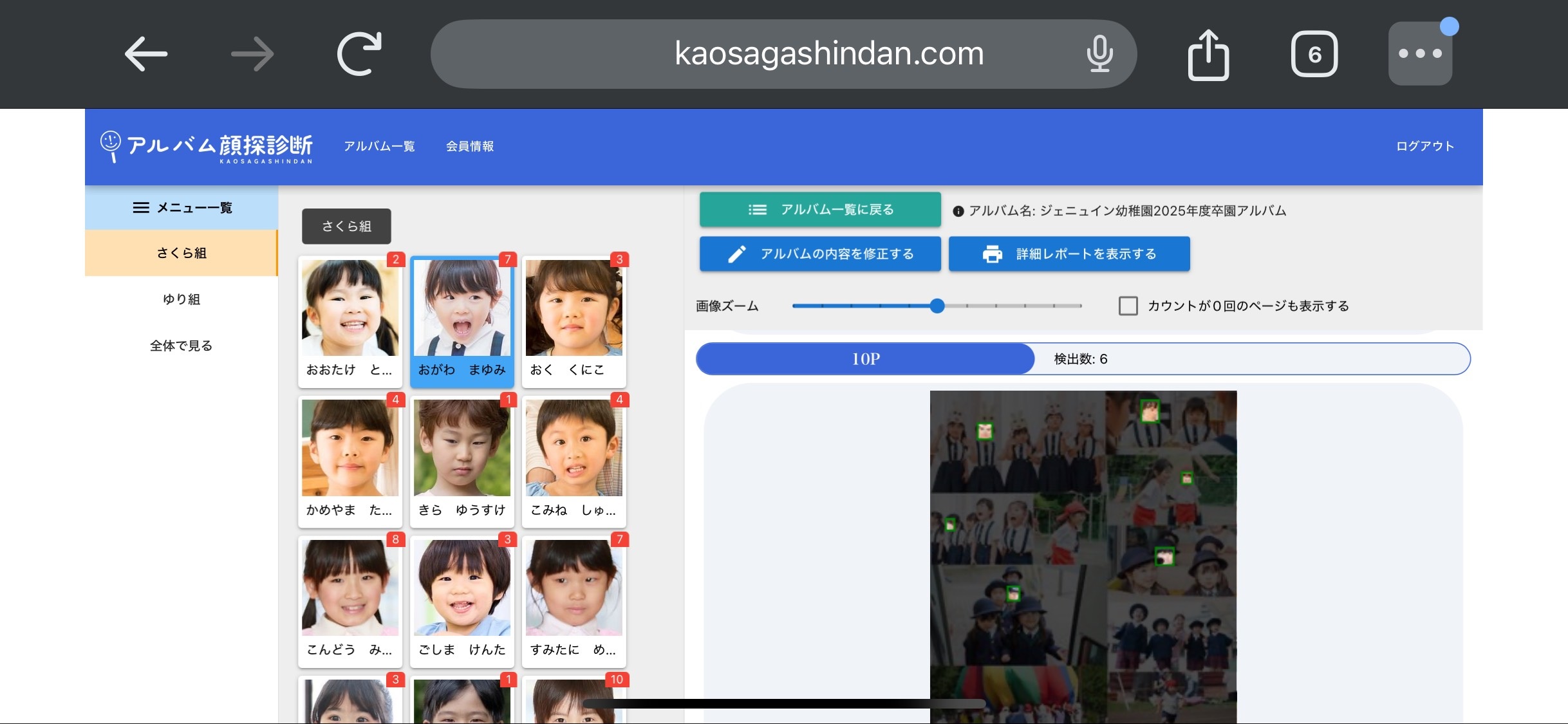
Task: Tap the microphone icon in the address bar
Action: pos(1099,53)
